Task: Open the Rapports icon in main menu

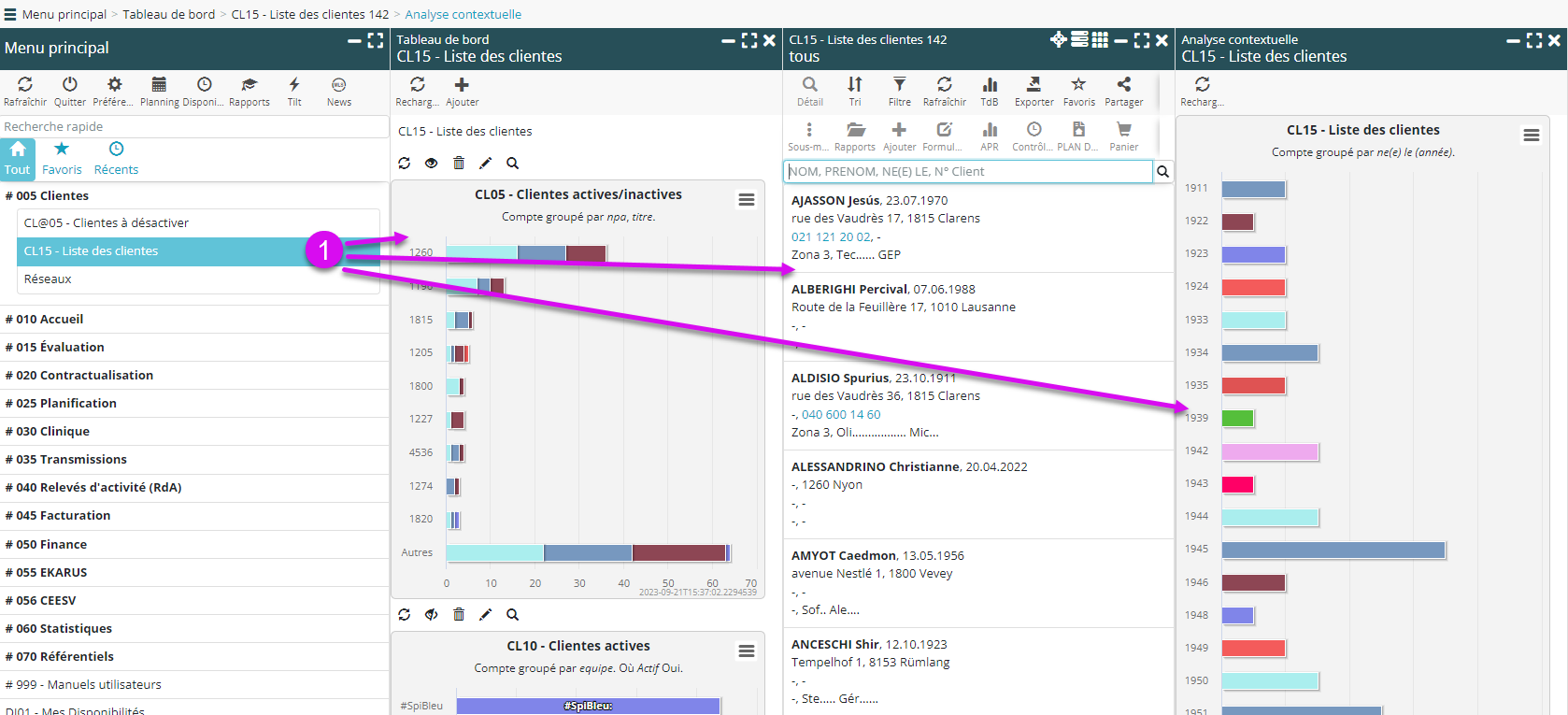Action: point(249,85)
